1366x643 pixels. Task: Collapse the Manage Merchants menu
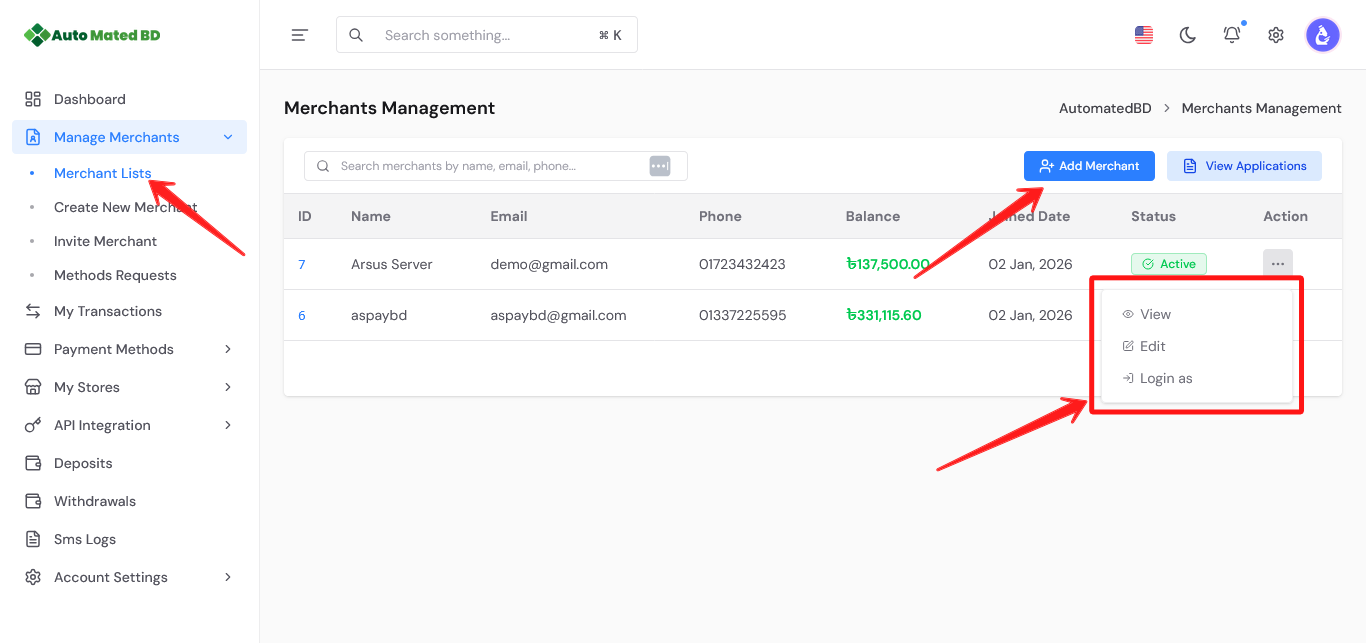point(228,137)
